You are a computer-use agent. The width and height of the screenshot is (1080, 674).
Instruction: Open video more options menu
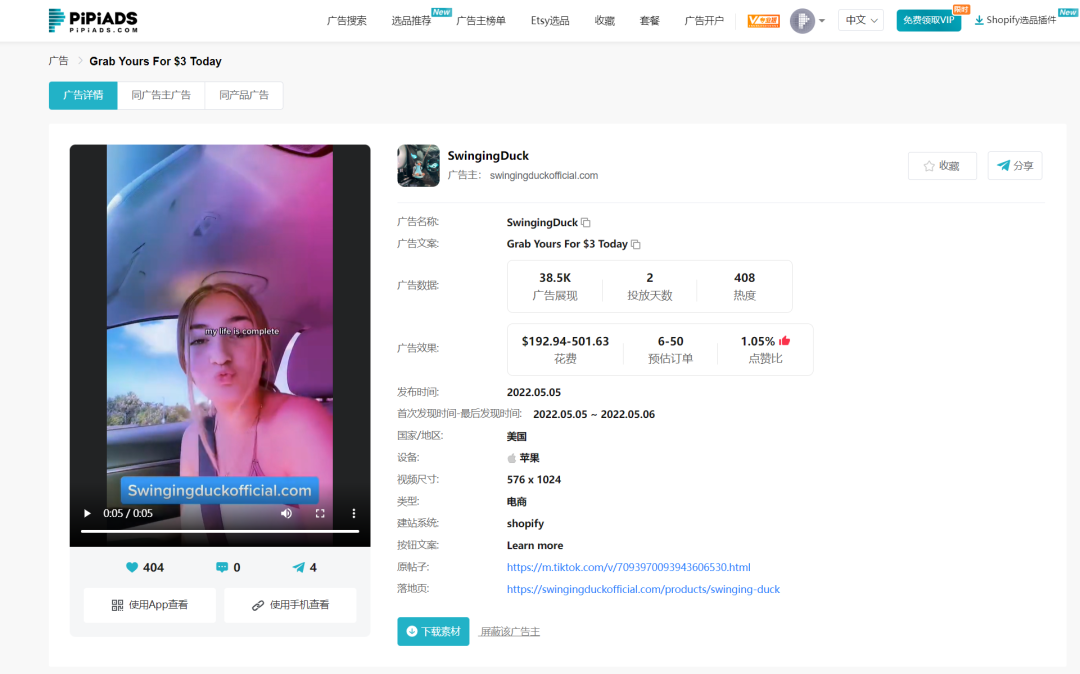click(354, 514)
